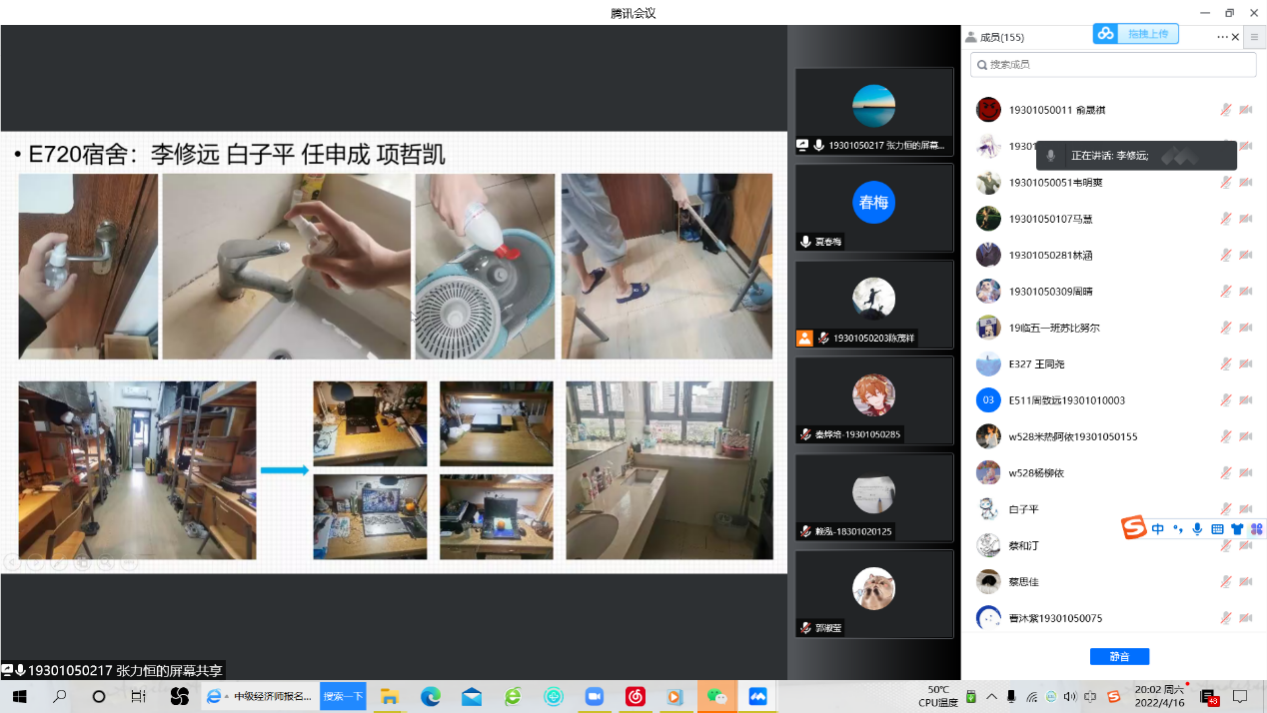1267x713 pixels.
Task: Click the cloud upload icon above member panel
Action: (x=1105, y=34)
